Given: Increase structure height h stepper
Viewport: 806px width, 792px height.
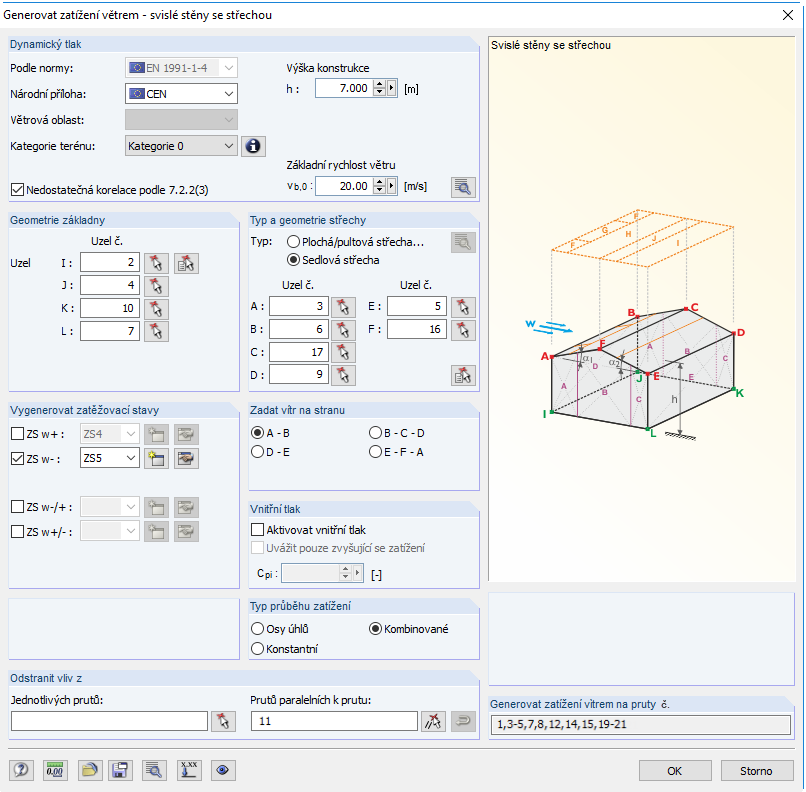Looking at the screenshot, I should click(379, 84).
